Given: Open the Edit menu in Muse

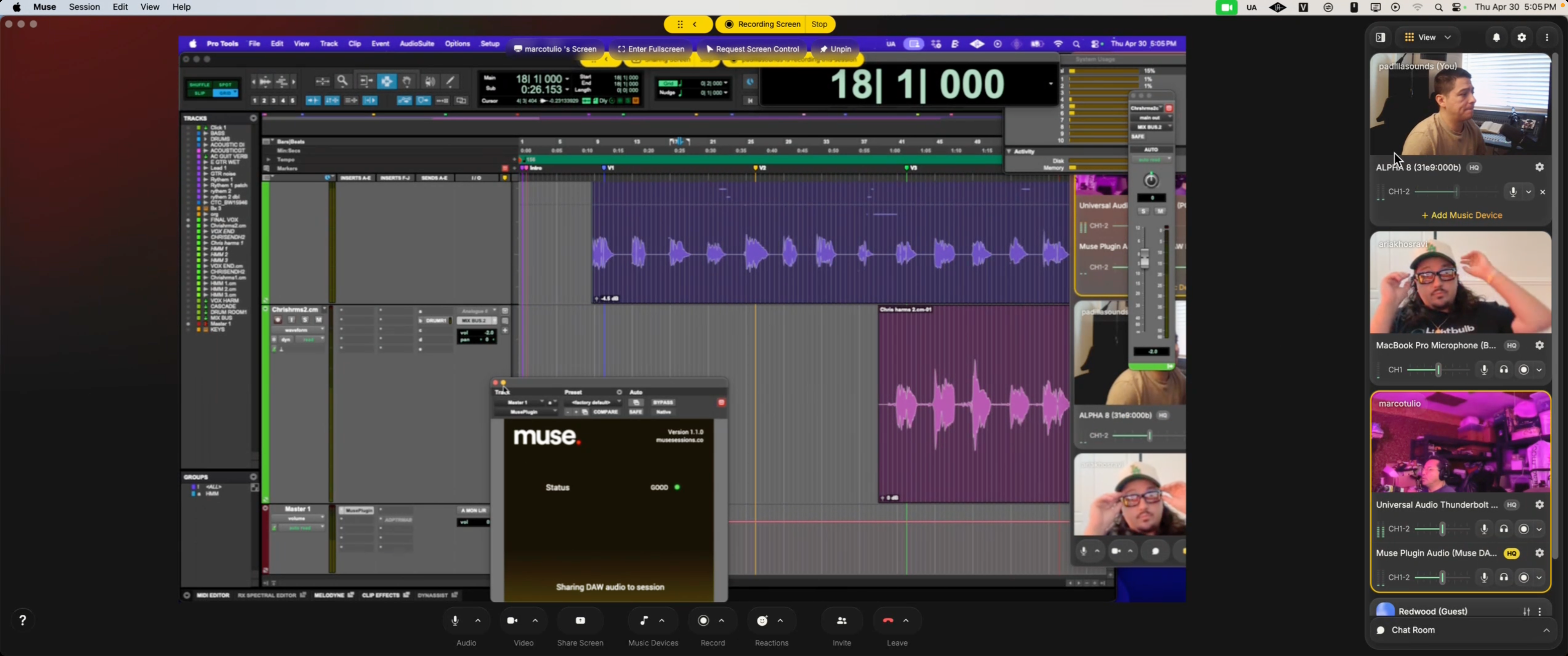Looking at the screenshot, I should tap(120, 7).
